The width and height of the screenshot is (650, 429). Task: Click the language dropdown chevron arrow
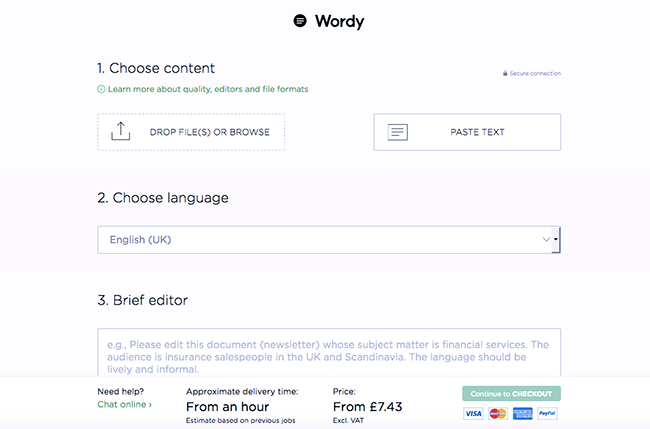tap(546, 240)
